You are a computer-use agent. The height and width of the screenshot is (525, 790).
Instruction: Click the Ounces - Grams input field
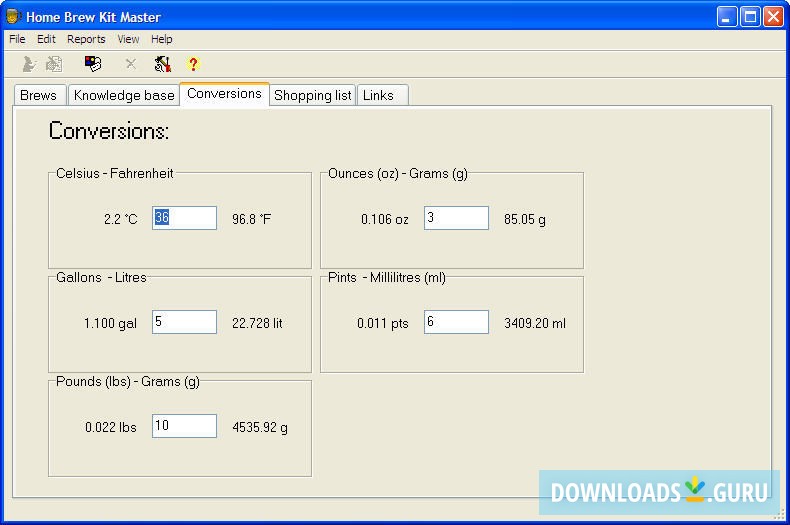[x=456, y=218]
